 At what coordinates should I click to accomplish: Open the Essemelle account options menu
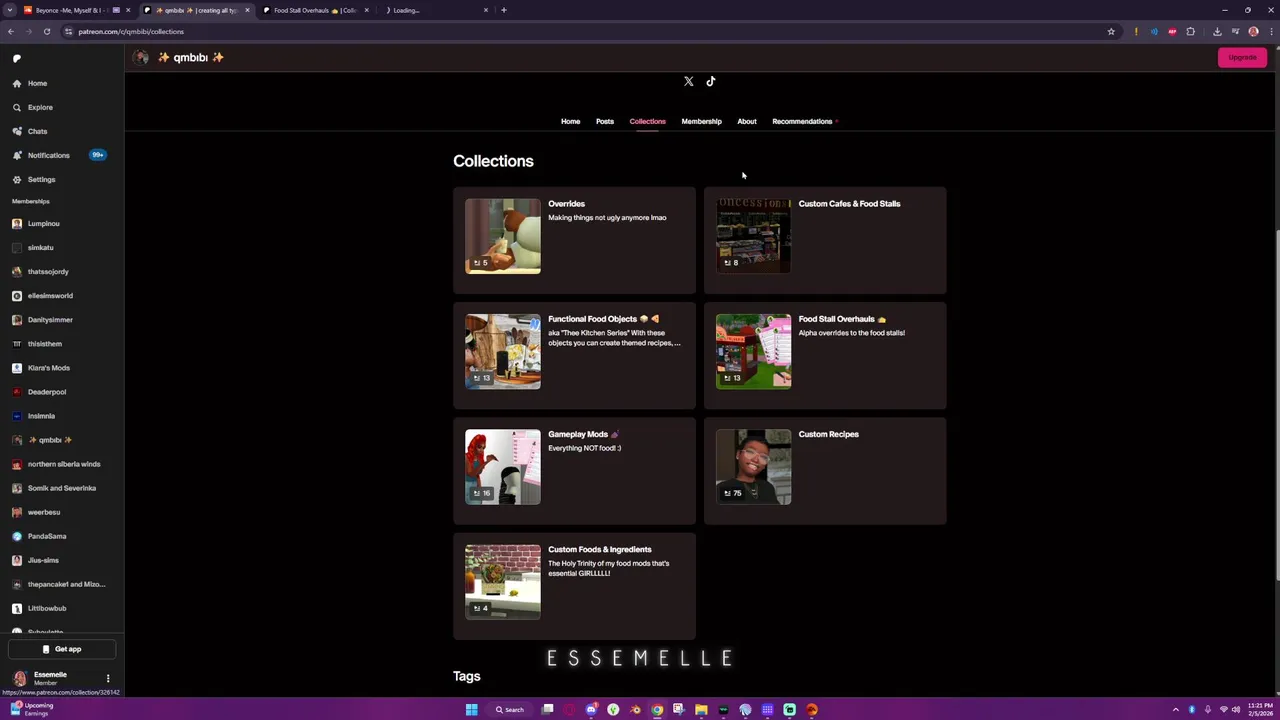(108, 678)
